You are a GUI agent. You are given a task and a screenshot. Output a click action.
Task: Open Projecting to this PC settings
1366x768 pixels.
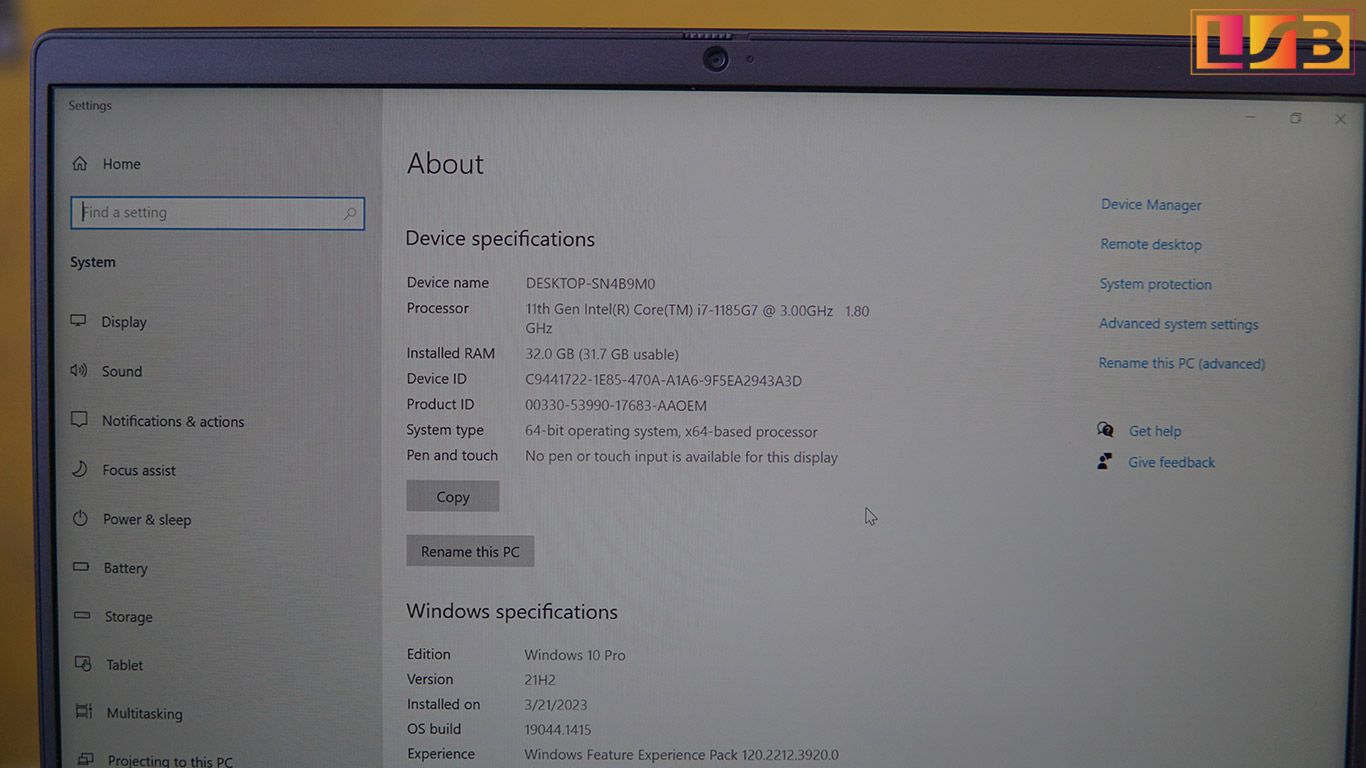pos(170,761)
